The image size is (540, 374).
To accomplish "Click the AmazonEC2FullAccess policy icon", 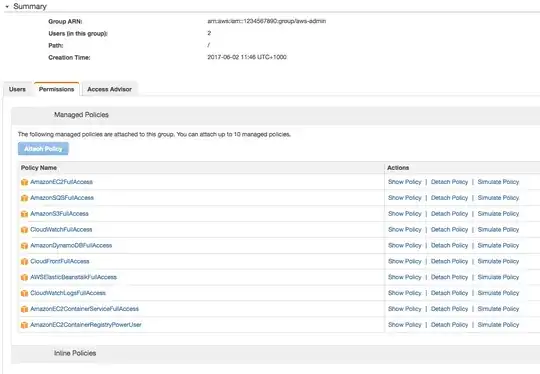I will (24, 182).
